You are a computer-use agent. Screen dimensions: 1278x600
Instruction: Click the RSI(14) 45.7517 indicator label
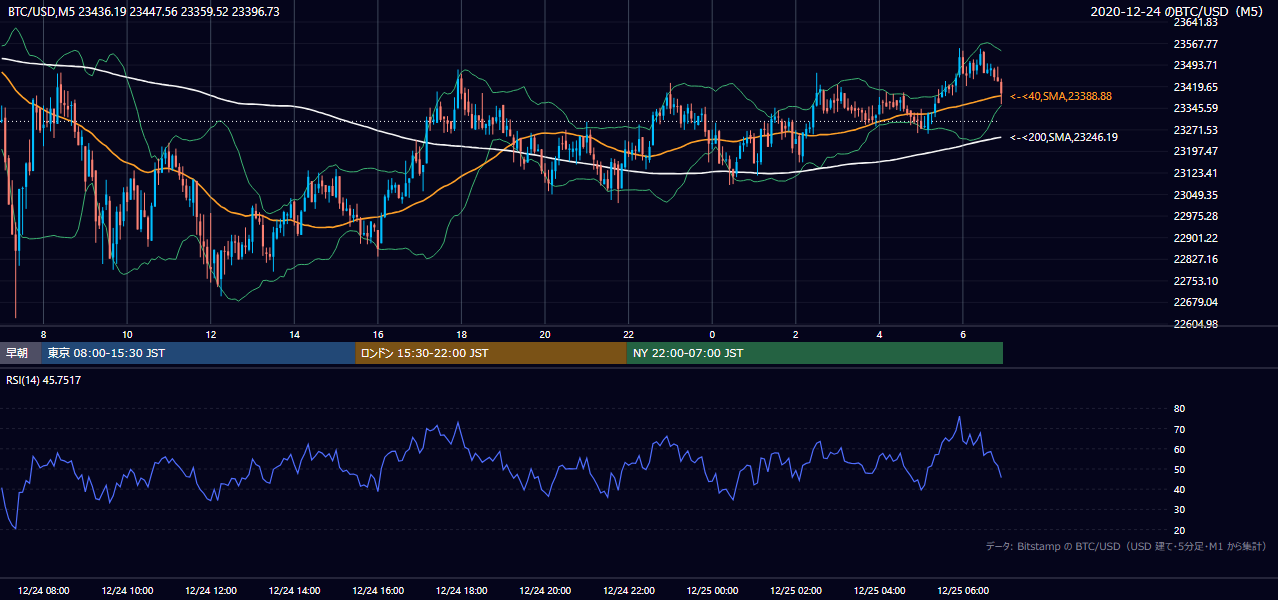45,380
